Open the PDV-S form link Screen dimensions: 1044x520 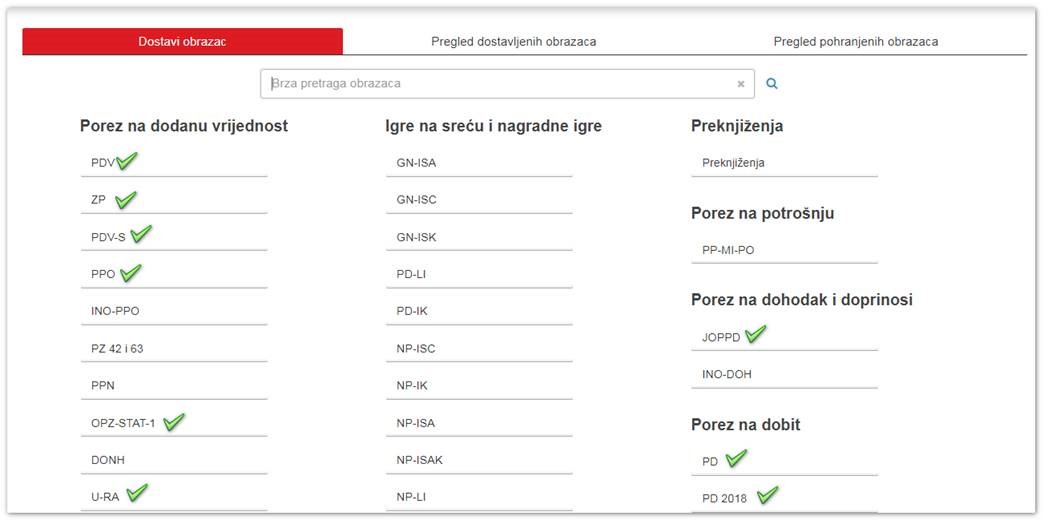click(x=108, y=237)
